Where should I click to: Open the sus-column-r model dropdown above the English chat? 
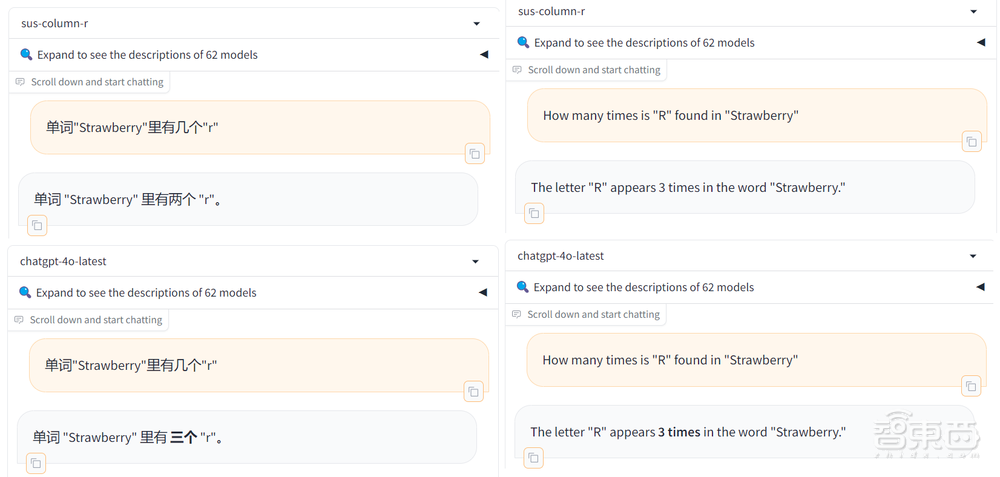pyautogui.click(x=973, y=11)
